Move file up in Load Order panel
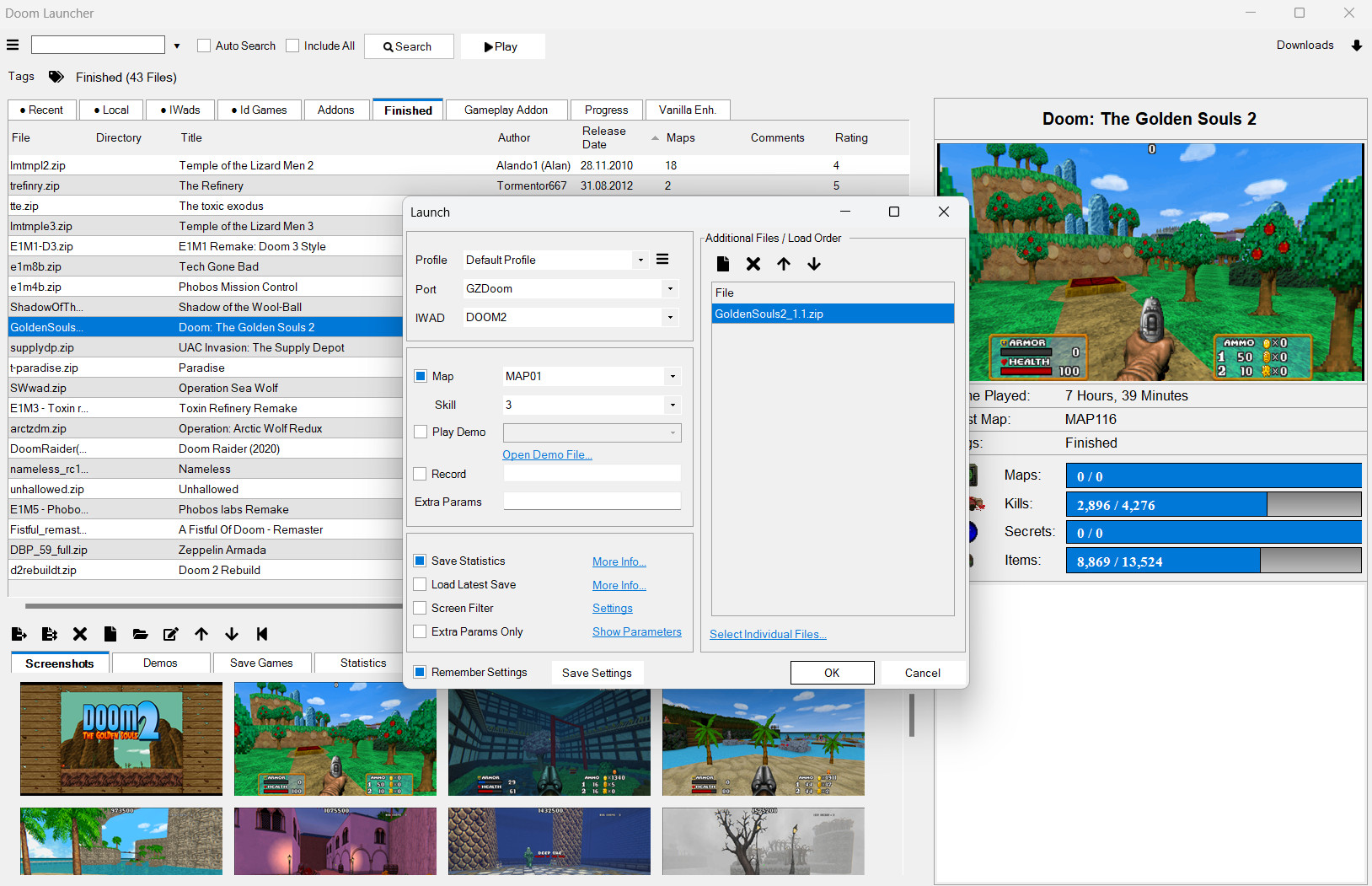This screenshot has width=1372, height=886. [x=784, y=264]
